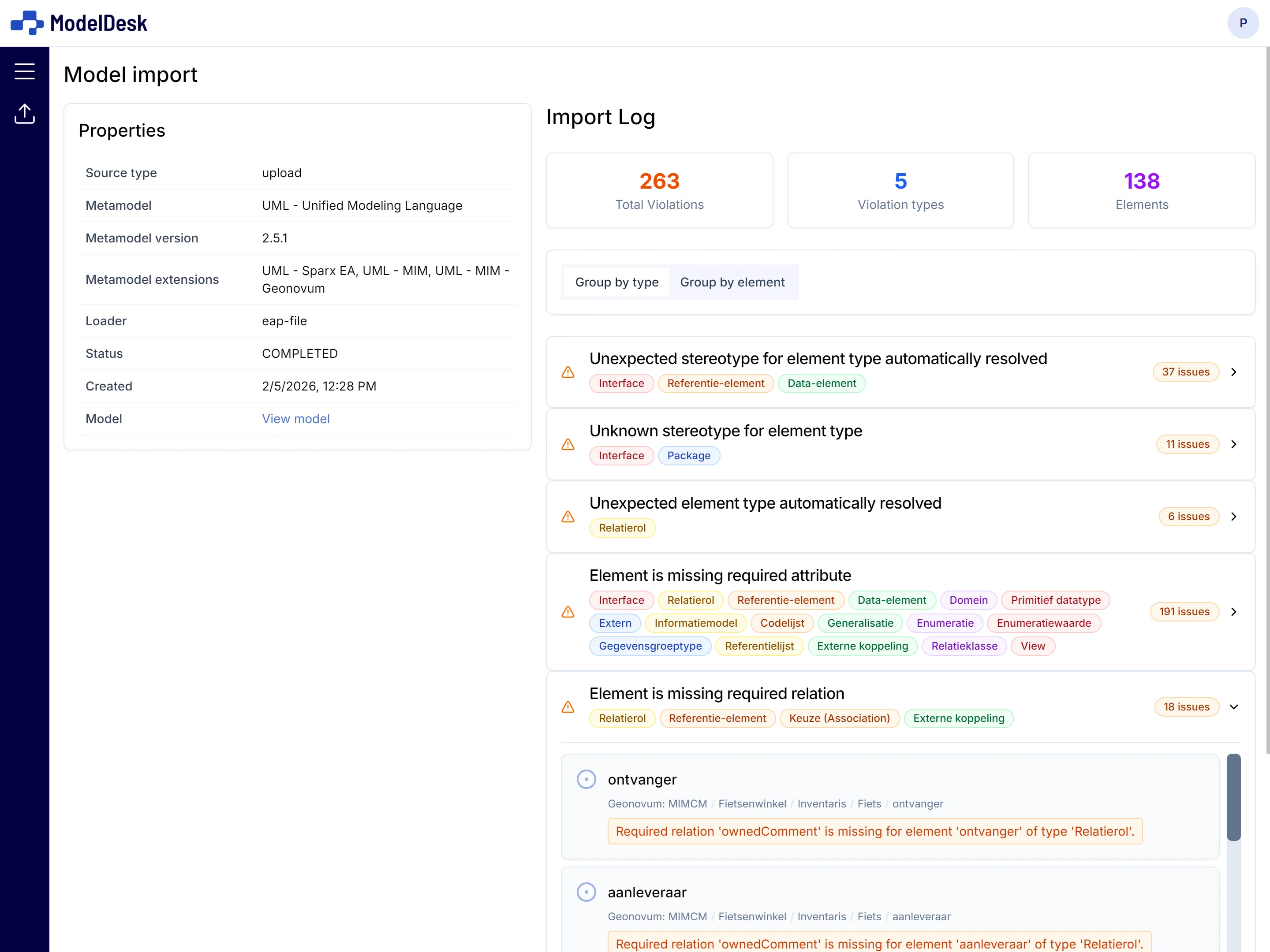Collapse the Element is missing required relation section
The width and height of the screenshot is (1270, 952).
coord(1234,707)
